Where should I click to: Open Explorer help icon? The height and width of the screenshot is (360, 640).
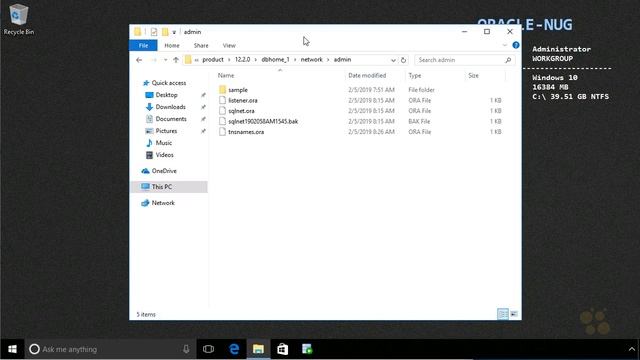516,45
